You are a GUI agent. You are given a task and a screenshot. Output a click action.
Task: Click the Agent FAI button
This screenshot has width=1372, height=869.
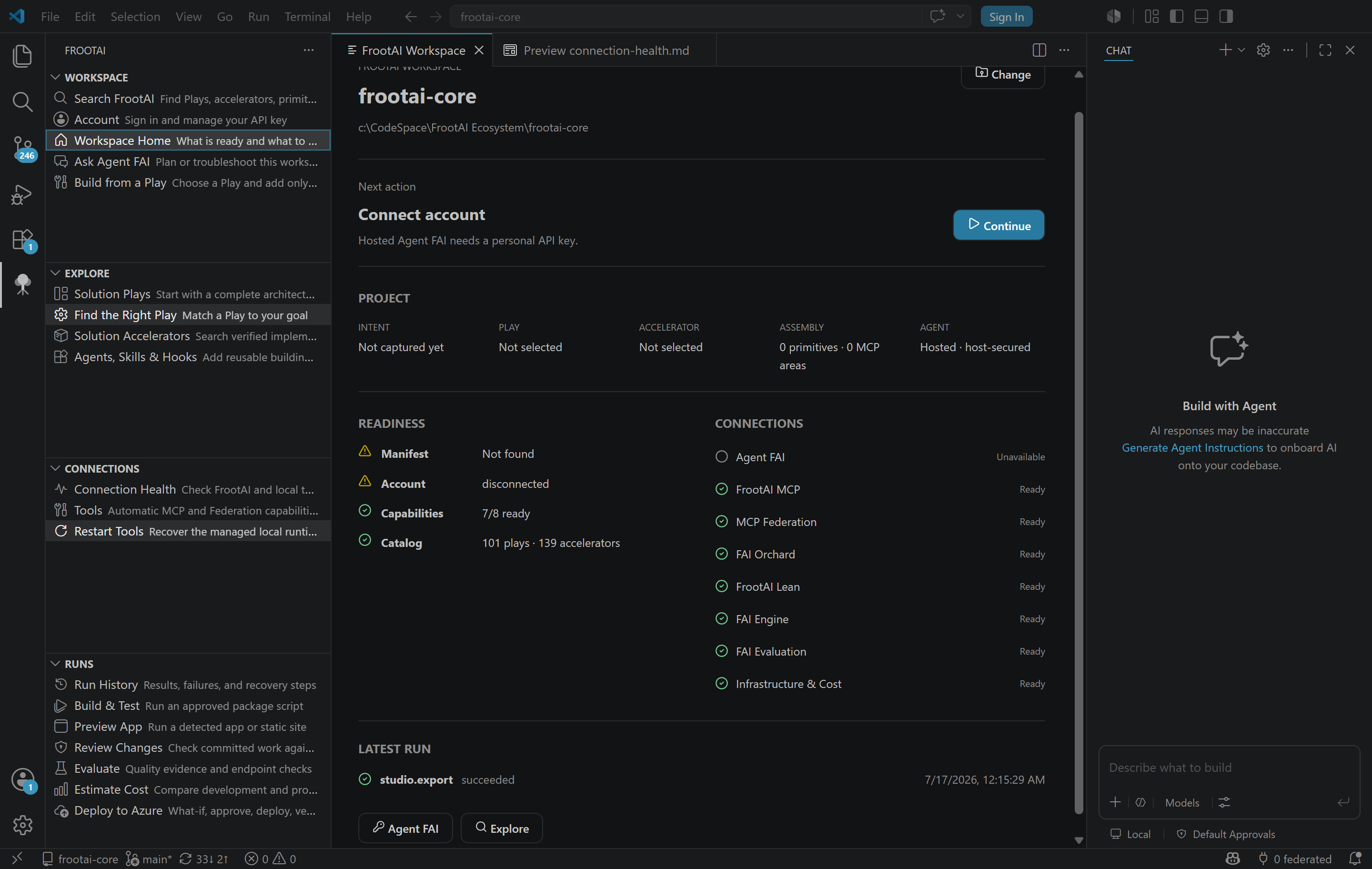click(x=405, y=828)
